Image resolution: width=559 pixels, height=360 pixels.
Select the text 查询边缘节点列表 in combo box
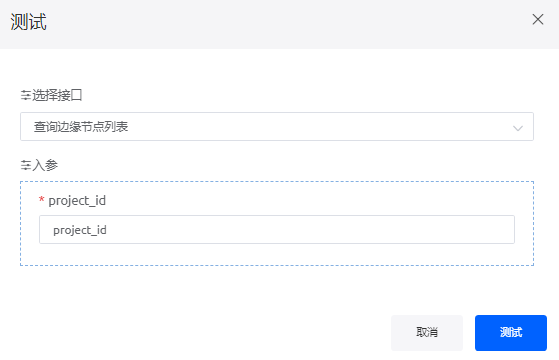point(81,127)
